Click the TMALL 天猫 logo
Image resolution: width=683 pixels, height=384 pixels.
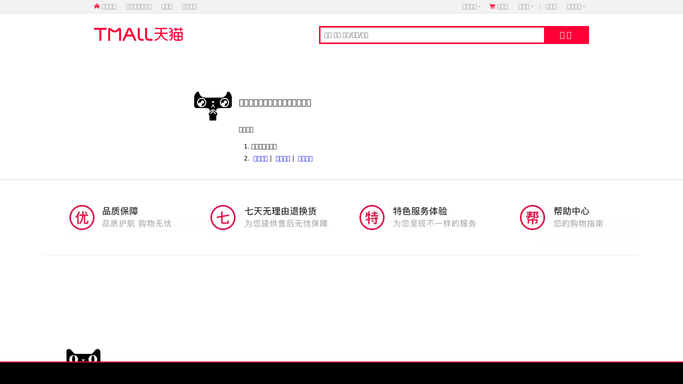(139, 34)
